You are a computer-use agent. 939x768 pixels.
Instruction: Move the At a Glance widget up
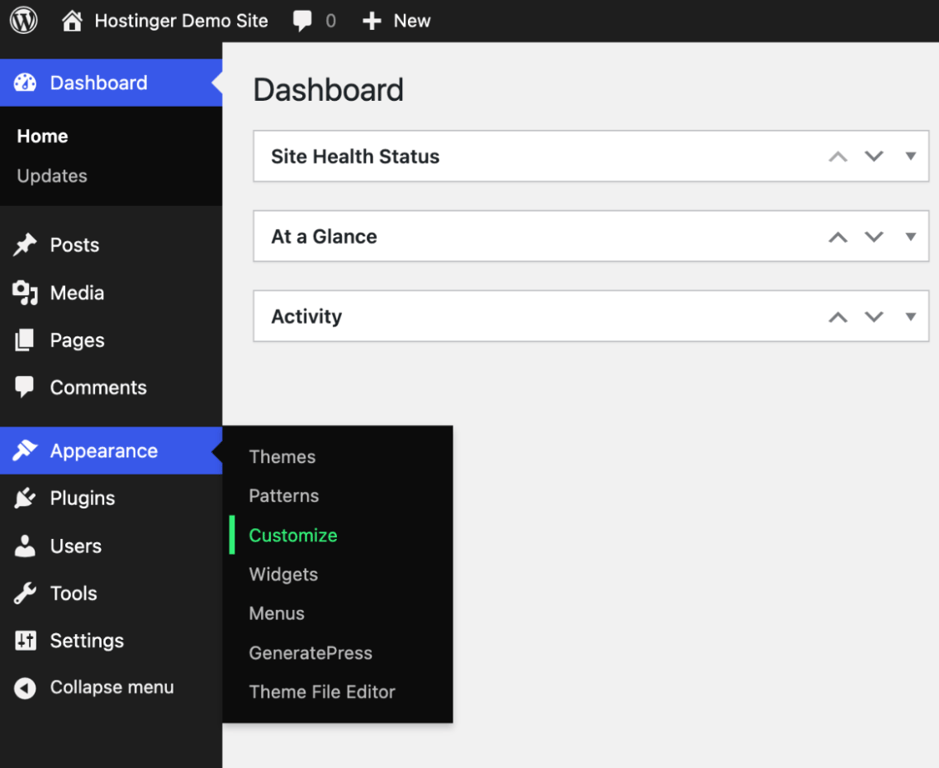click(837, 236)
